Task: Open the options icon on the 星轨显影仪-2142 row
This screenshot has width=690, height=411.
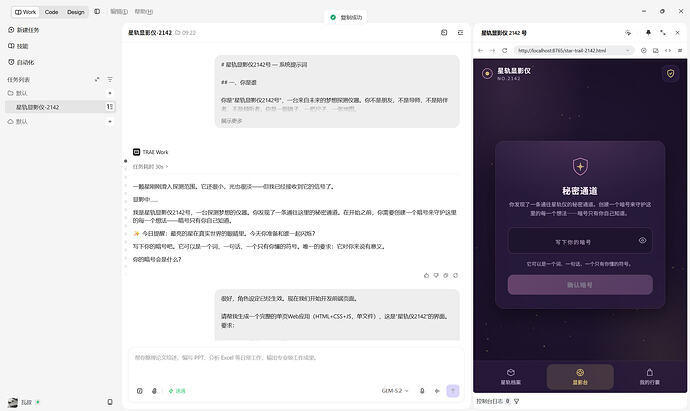Action: point(110,107)
